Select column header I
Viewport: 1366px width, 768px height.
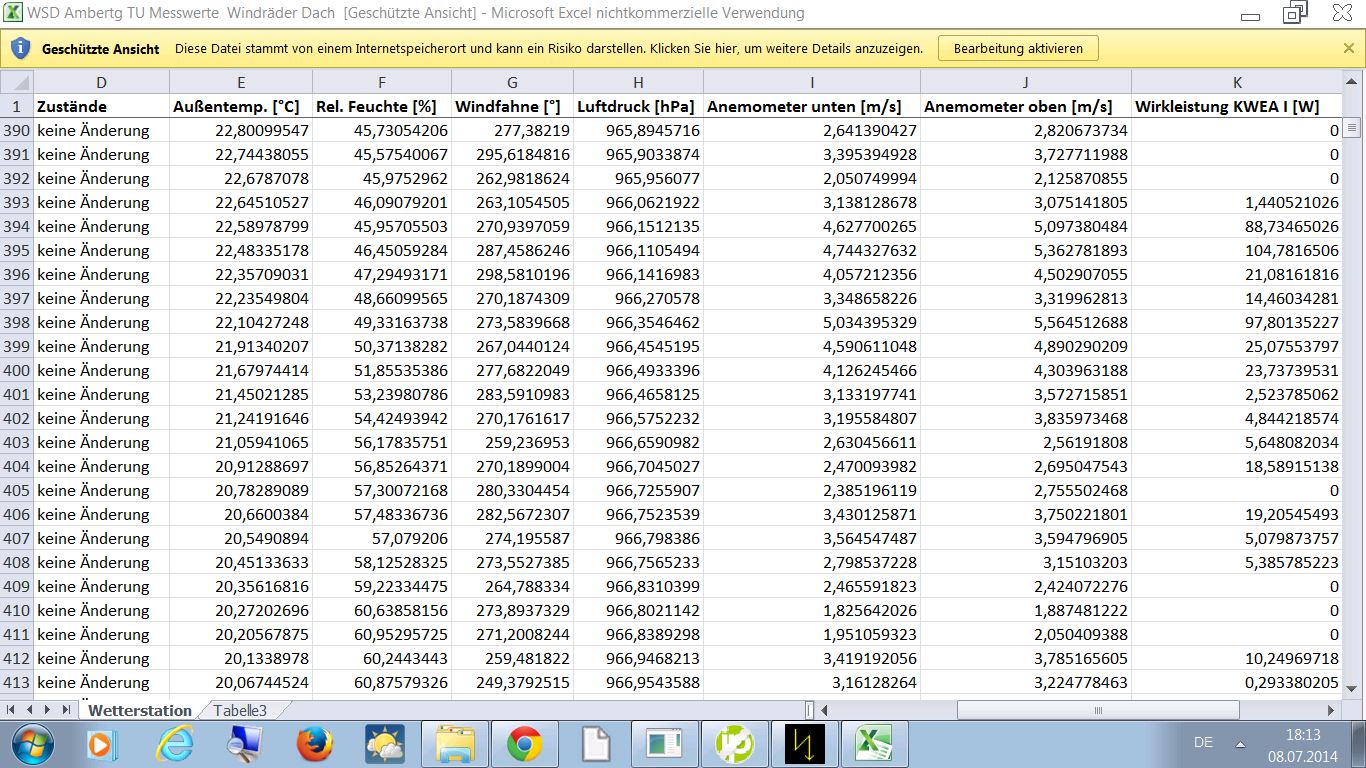[811, 82]
